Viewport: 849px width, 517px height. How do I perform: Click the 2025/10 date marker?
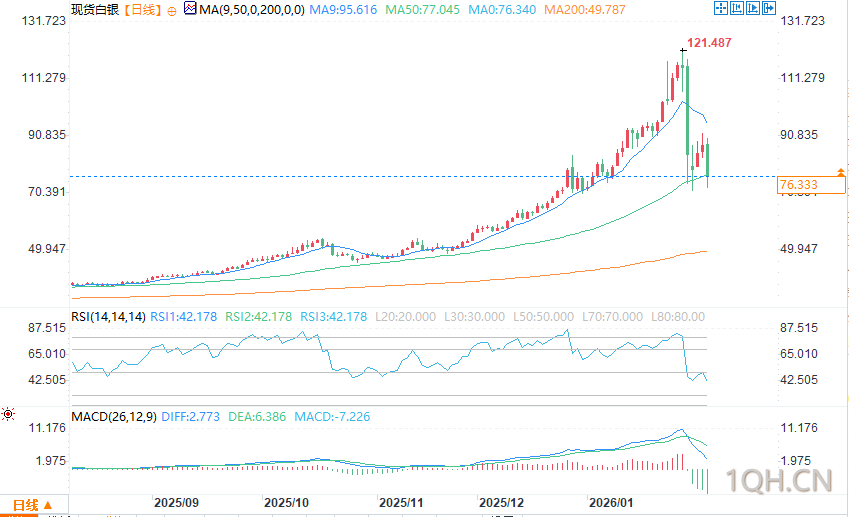[286, 503]
